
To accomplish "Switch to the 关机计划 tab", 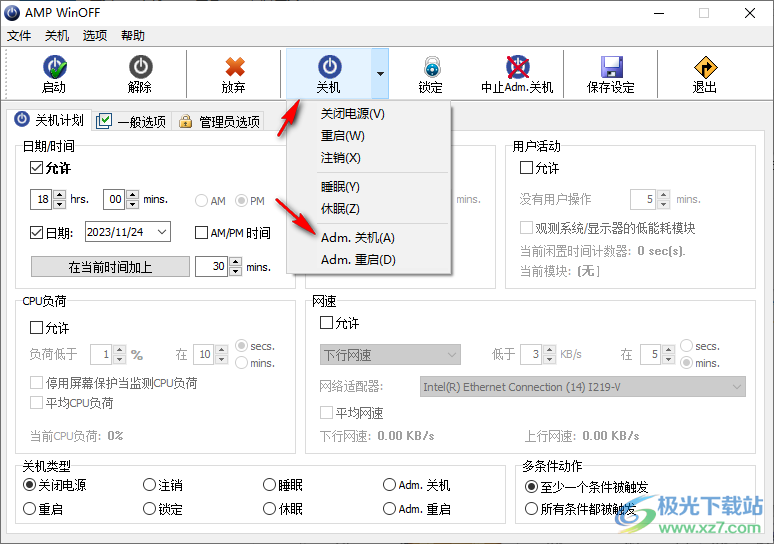I will (49, 120).
